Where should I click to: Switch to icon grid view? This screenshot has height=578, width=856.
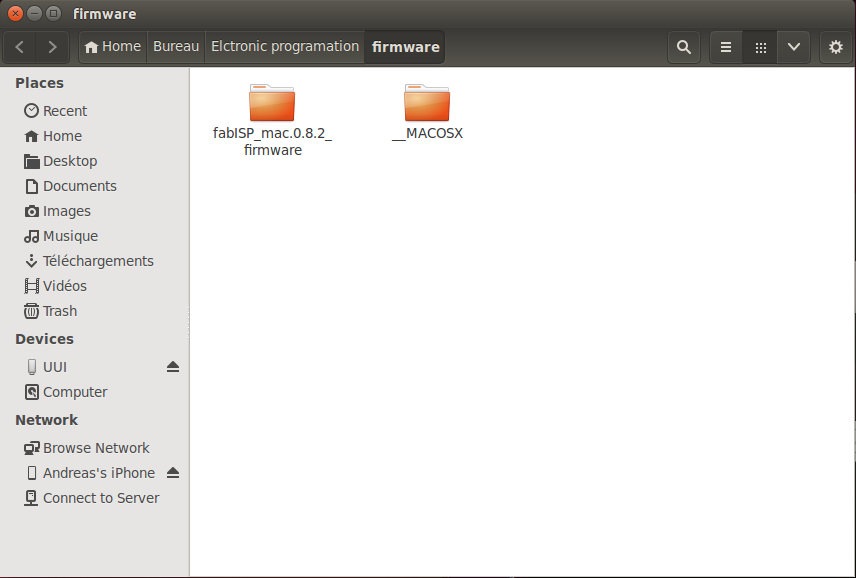click(760, 47)
